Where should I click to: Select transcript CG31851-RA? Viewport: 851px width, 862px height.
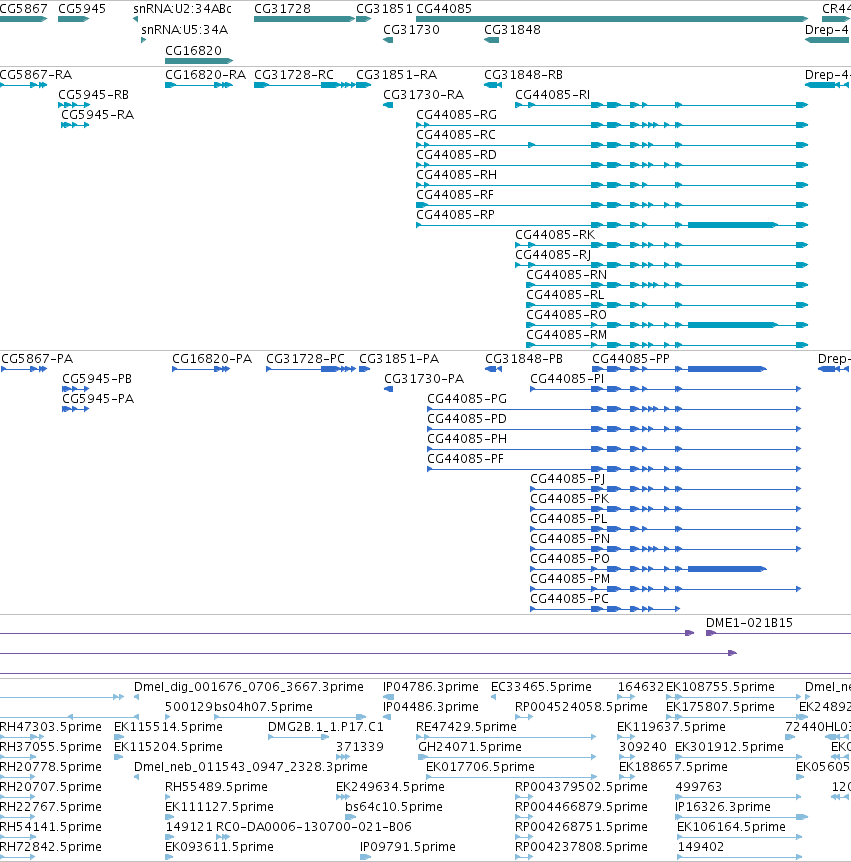396,75
